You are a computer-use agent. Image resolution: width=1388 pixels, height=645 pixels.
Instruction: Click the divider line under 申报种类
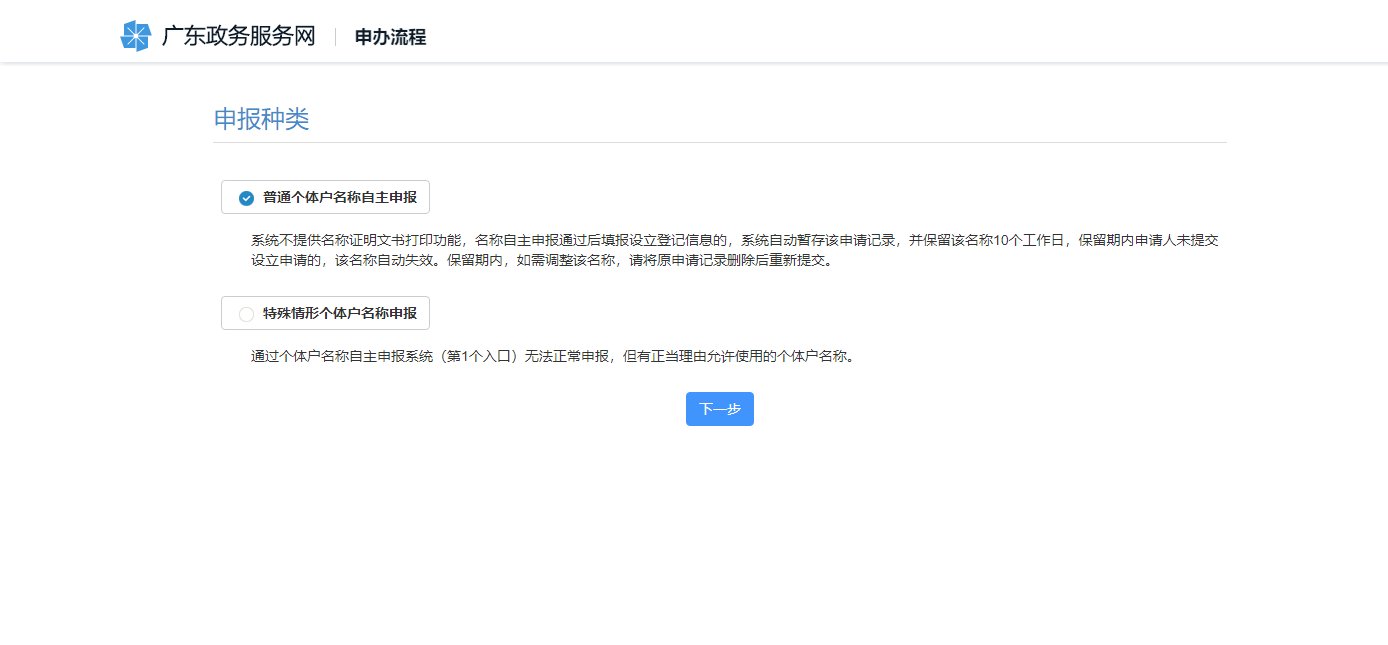click(x=718, y=140)
